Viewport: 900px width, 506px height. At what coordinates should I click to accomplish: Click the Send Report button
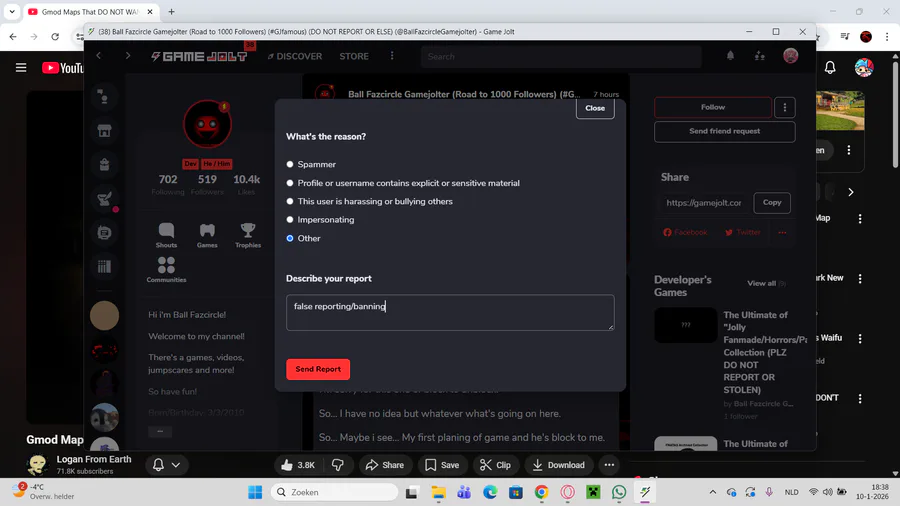pos(318,369)
